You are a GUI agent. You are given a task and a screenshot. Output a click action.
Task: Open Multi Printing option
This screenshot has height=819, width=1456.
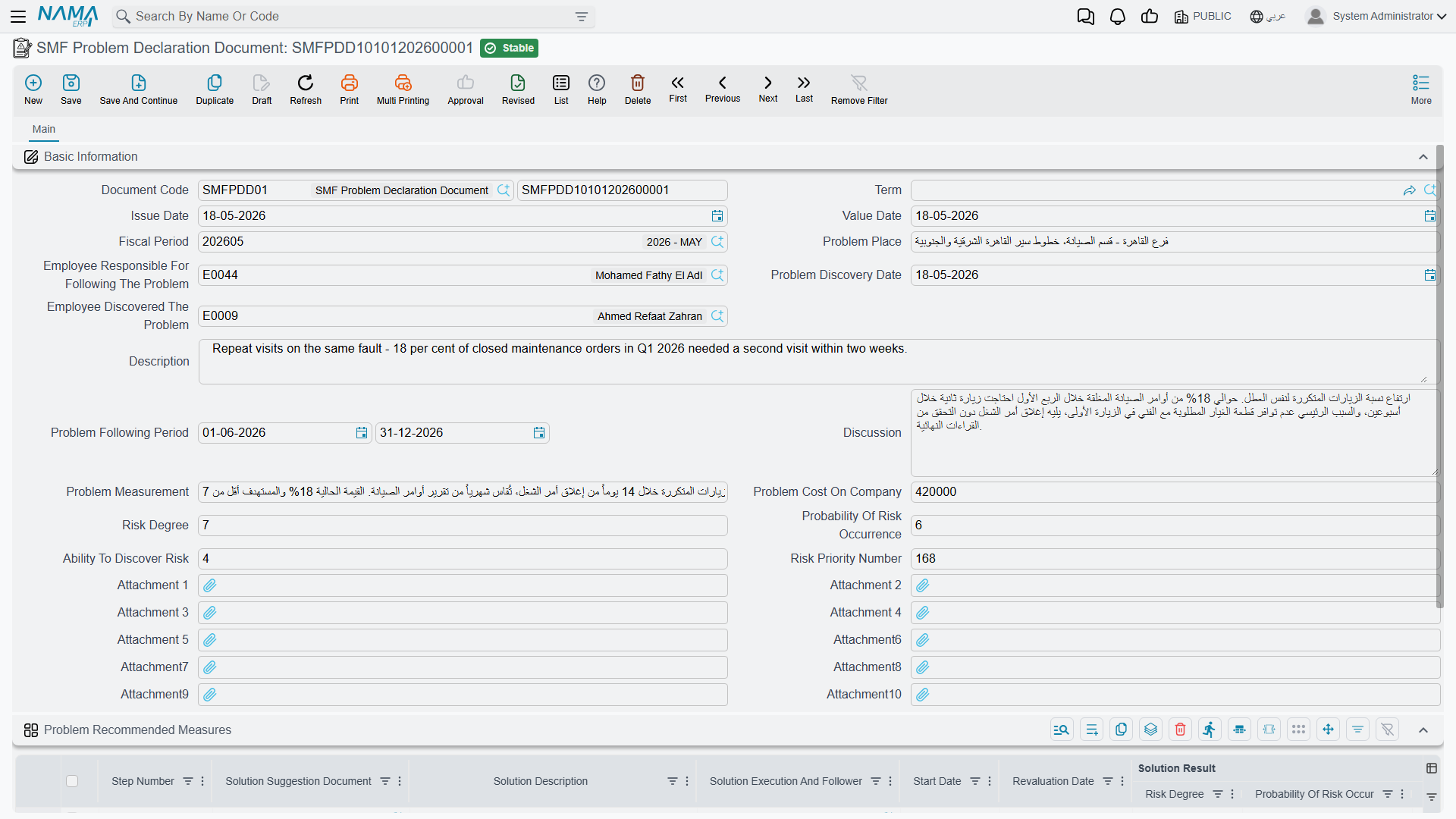tap(403, 89)
